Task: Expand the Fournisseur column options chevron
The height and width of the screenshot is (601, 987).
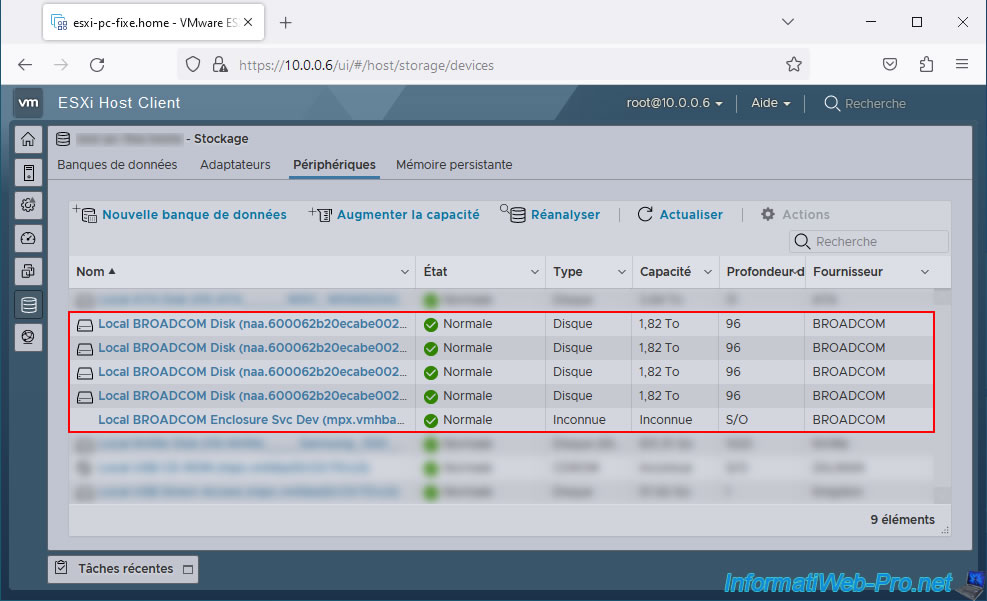Action: (x=925, y=272)
